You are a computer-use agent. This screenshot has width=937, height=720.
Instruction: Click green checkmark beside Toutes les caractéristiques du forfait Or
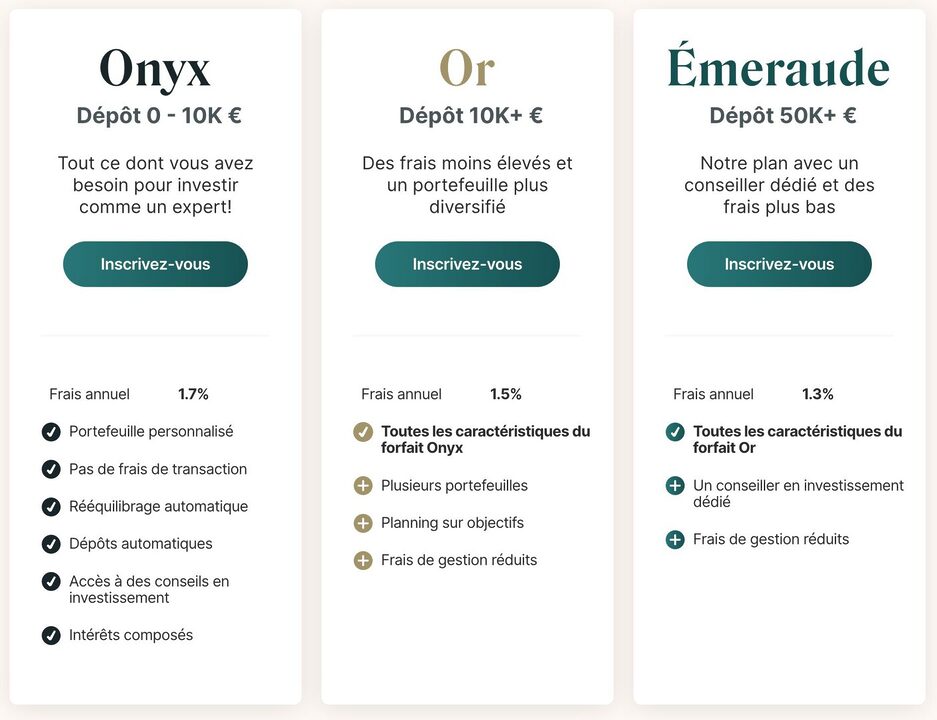(x=675, y=431)
